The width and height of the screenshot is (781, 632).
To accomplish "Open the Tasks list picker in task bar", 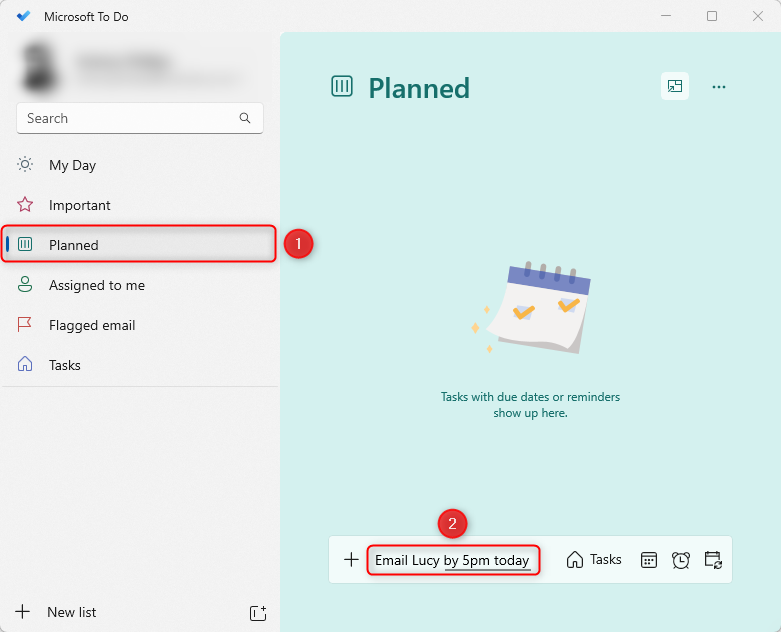I will tap(594, 560).
